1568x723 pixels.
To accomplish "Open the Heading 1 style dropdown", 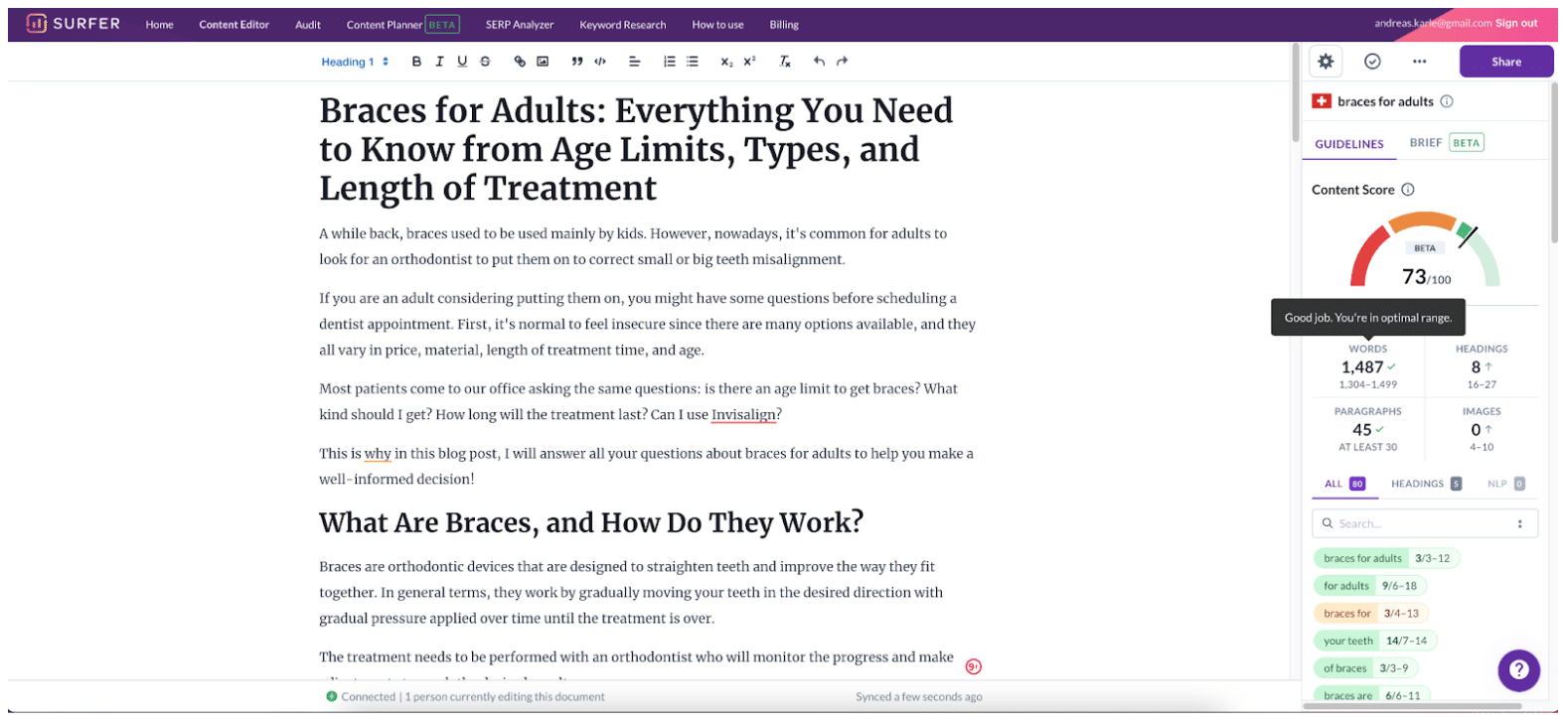I will coord(355,62).
